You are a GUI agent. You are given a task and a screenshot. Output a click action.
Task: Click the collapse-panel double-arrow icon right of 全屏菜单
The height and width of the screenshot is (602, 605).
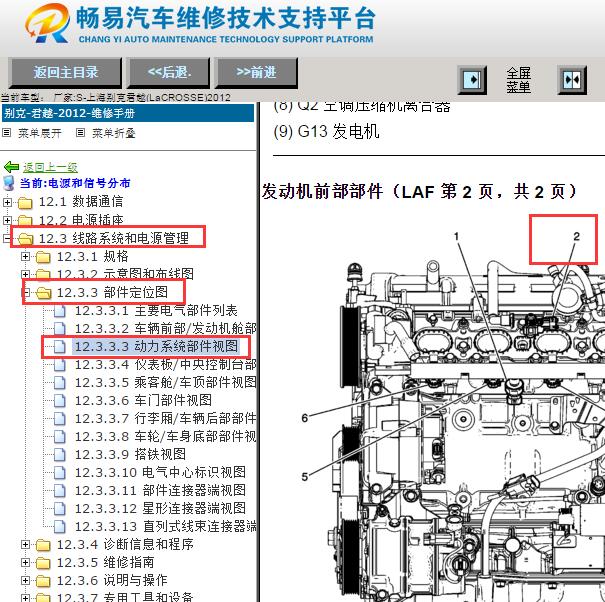click(573, 80)
